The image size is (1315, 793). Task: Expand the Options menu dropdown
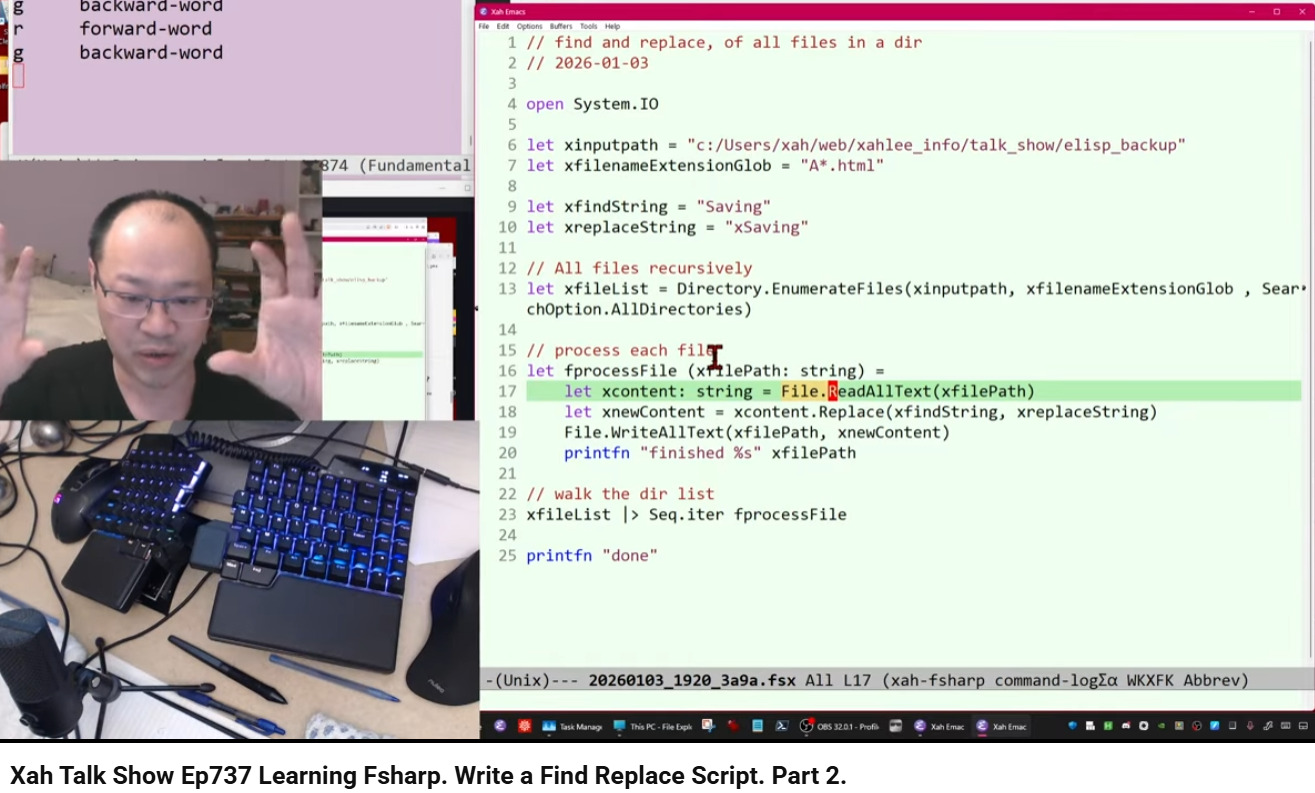(x=530, y=27)
